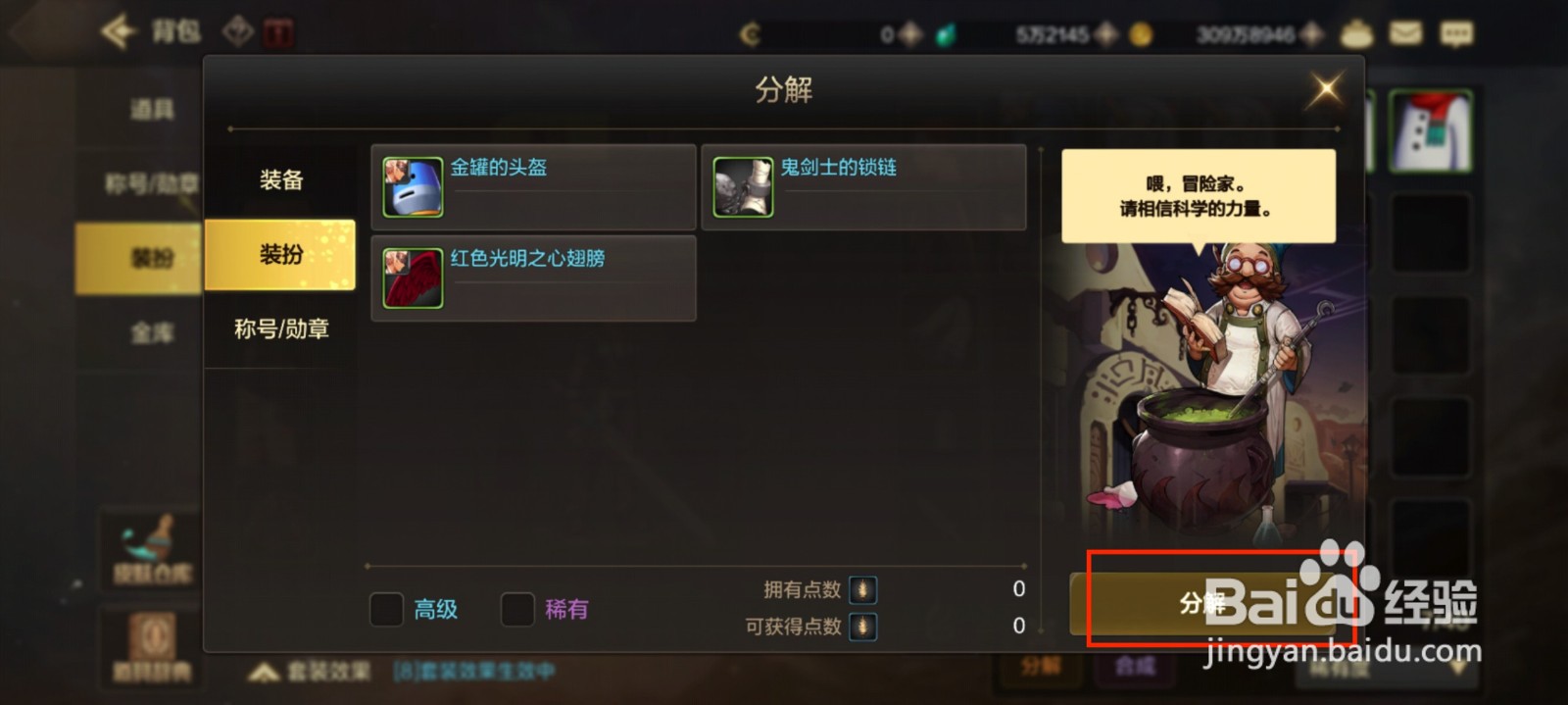Select the 金罐的头盔 helmet item icon
This screenshot has height=705, width=1568.
click(413, 187)
